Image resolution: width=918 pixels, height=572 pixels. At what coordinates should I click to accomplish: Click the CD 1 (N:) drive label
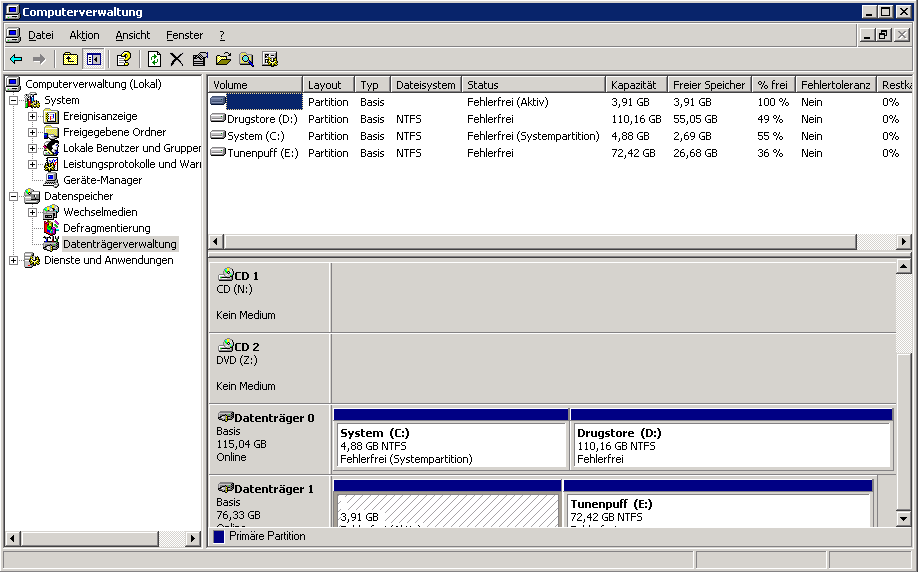[x=269, y=296]
